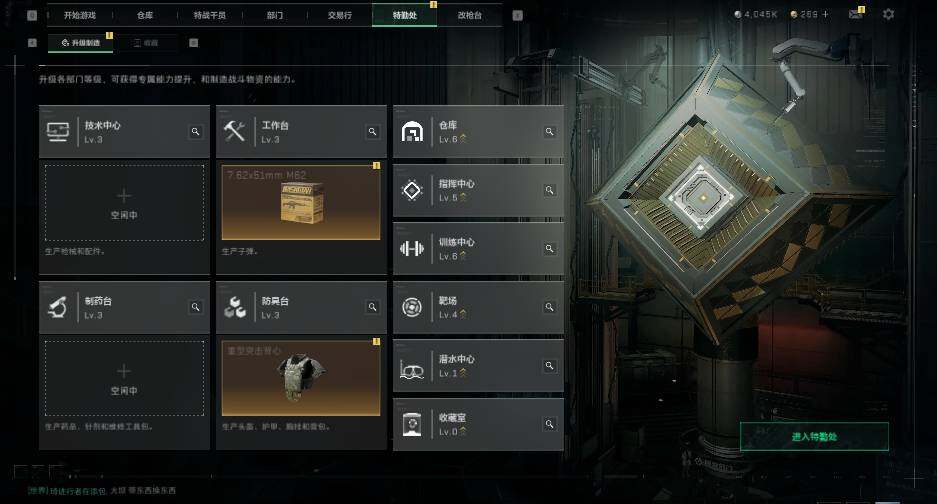Switch to 交易行 tab
Screen dimensions: 937x504
[x=339, y=15]
